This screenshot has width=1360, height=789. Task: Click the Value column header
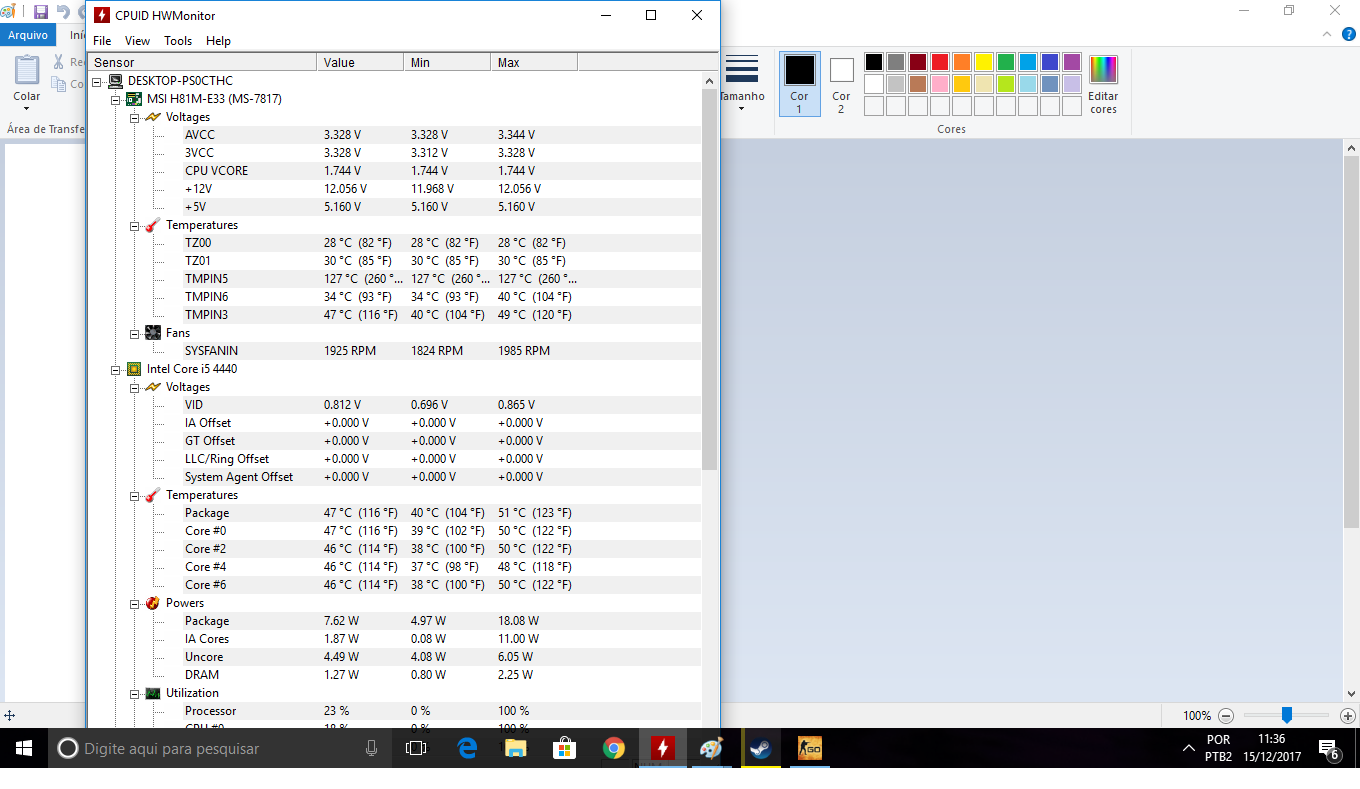pyautogui.click(x=360, y=62)
